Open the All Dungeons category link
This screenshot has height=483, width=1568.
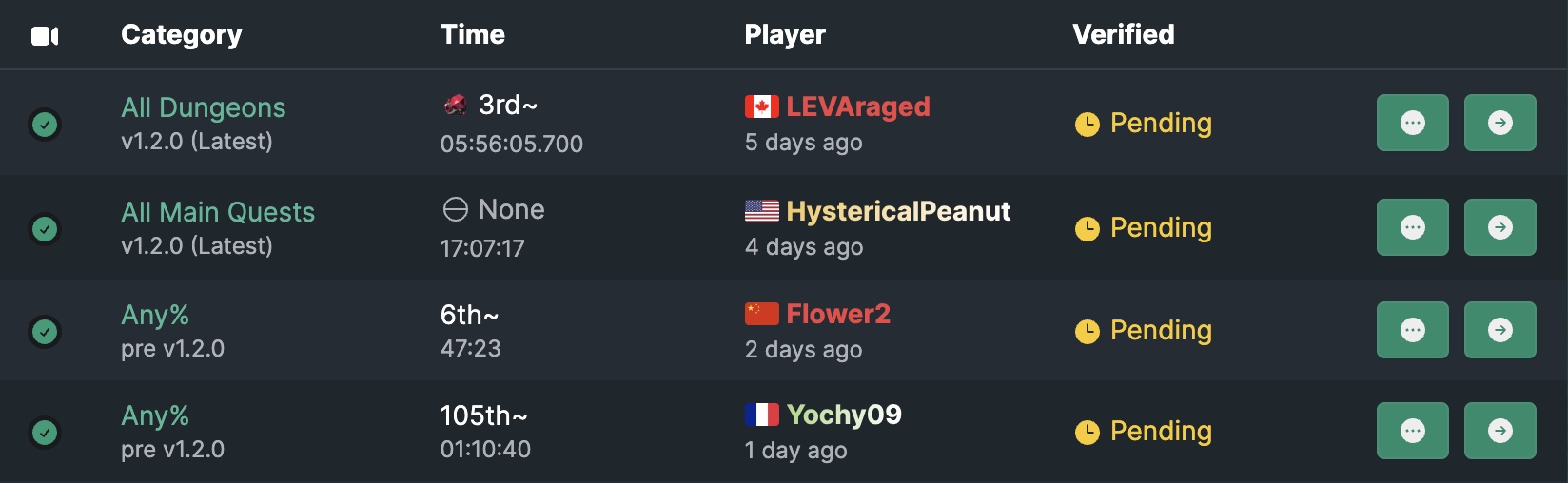tap(204, 107)
